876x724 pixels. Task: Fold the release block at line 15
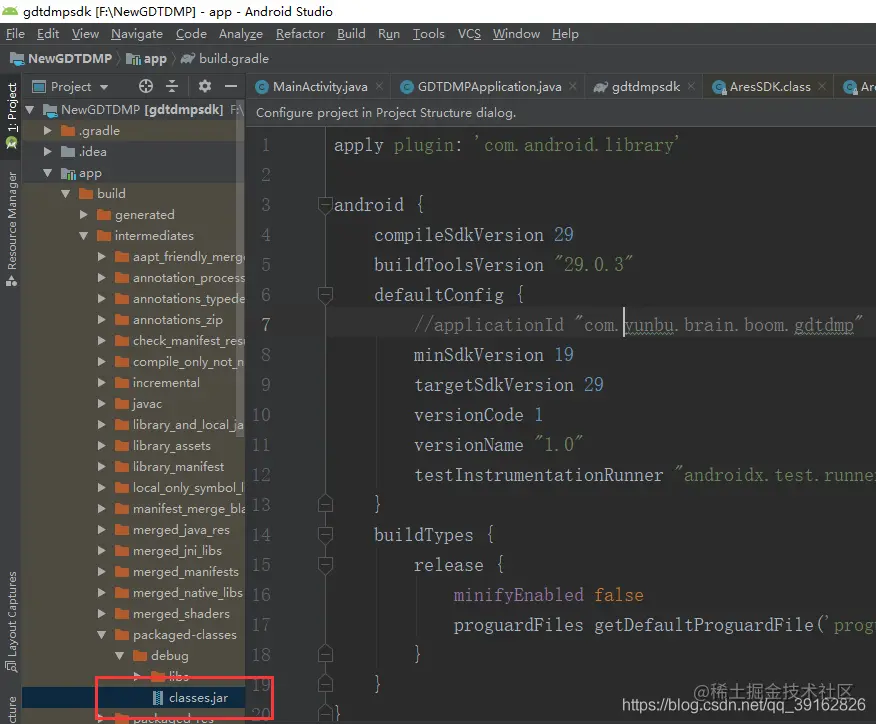[325, 565]
